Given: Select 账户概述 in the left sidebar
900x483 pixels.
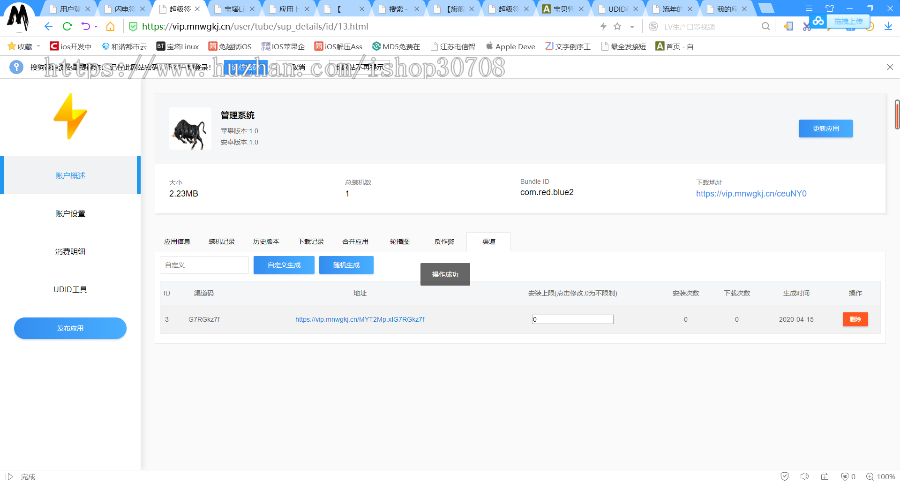Looking at the screenshot, I should coord(70,175).
